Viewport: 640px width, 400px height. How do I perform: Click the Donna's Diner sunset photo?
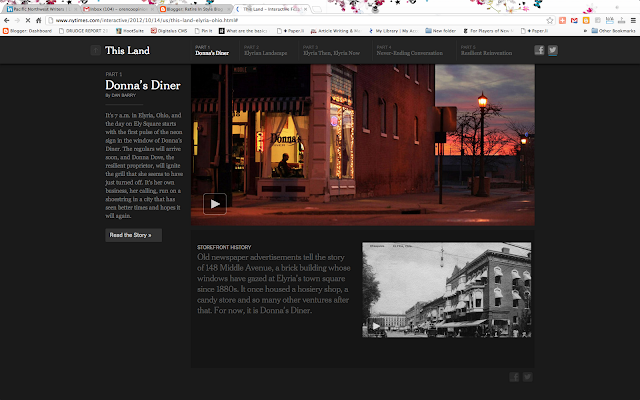coord(362,144)
